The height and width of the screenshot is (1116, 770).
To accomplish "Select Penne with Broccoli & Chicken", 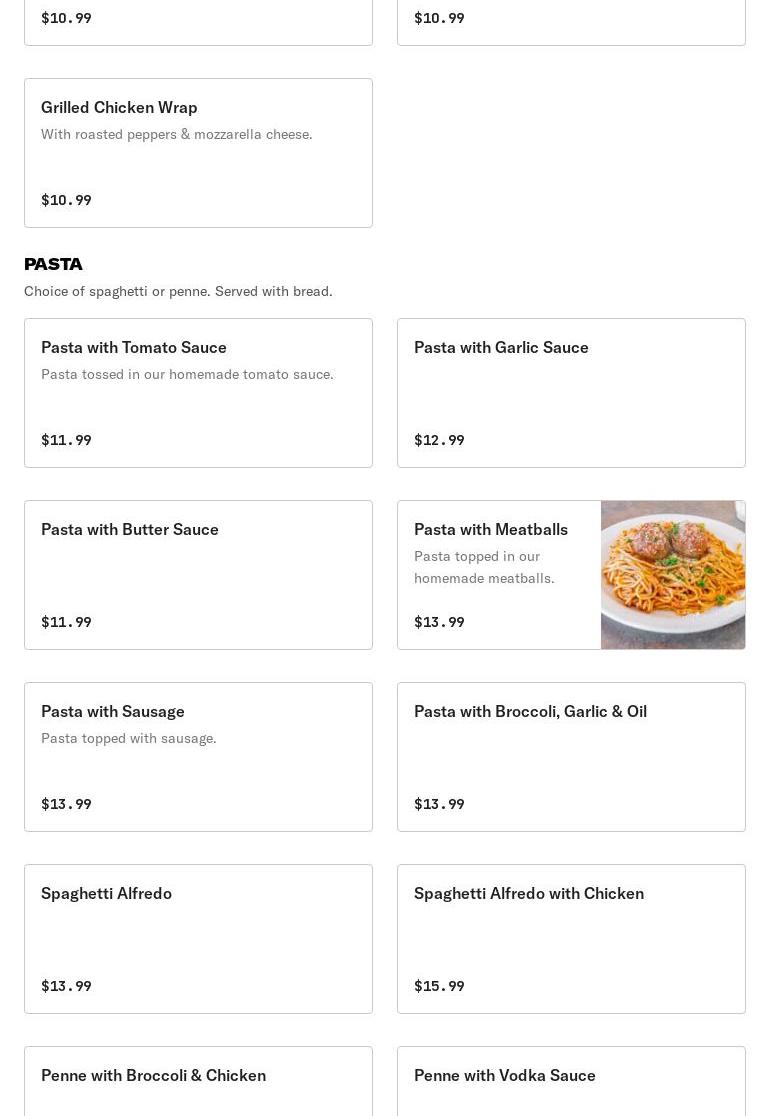I will pos(198,1081).
